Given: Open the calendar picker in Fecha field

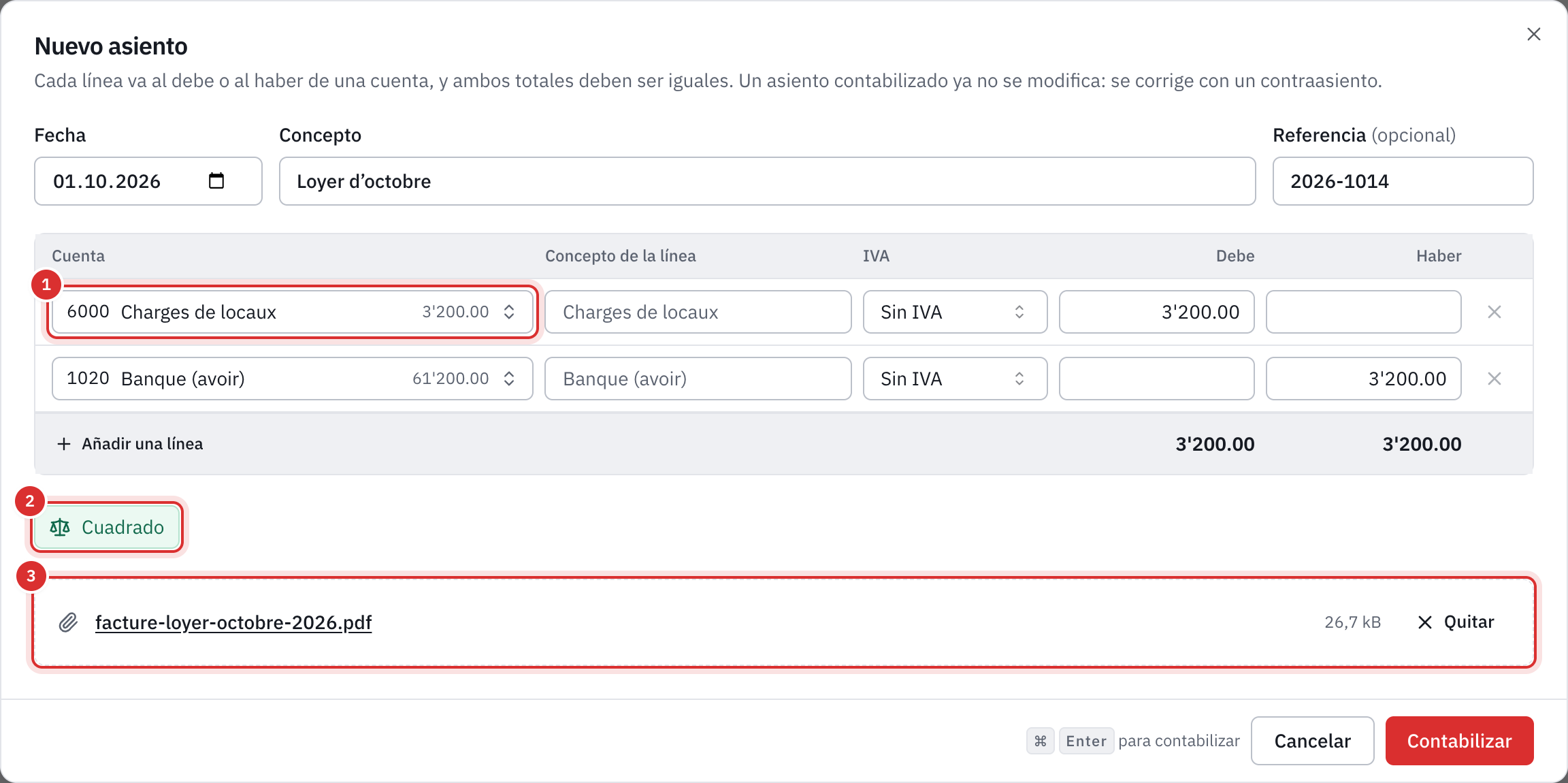Looking at the screenshot, I should pos(216,180).
